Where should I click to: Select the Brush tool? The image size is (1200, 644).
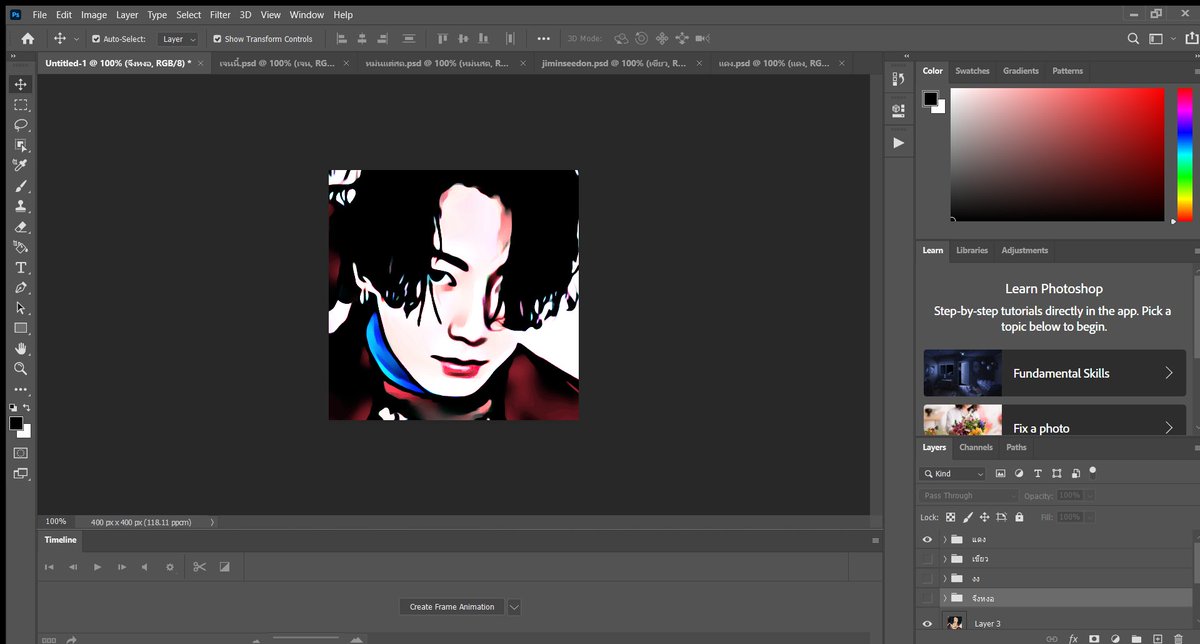[x=20, y=186]
